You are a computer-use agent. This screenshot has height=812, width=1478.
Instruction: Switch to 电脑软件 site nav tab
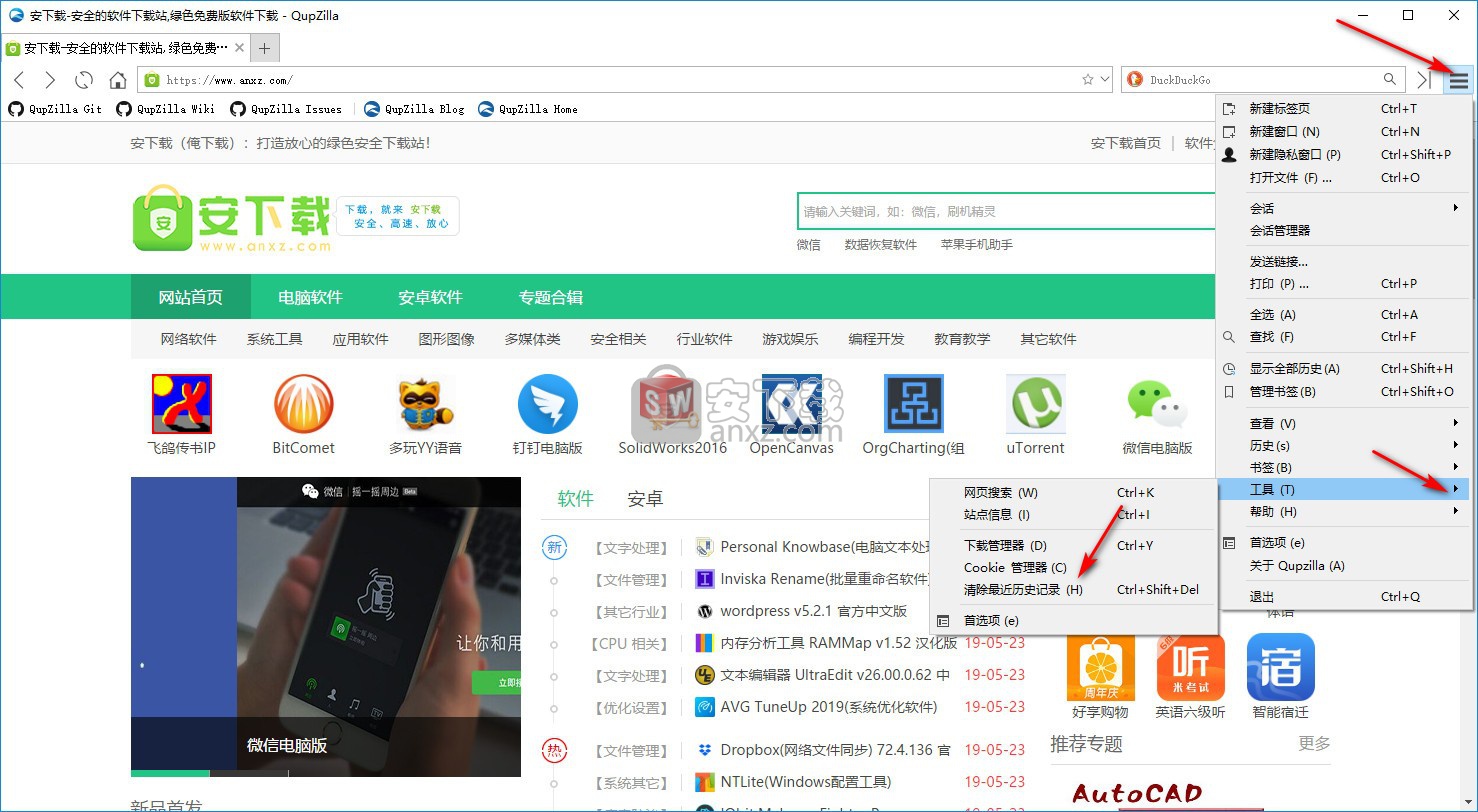click(x=310, y=297)
